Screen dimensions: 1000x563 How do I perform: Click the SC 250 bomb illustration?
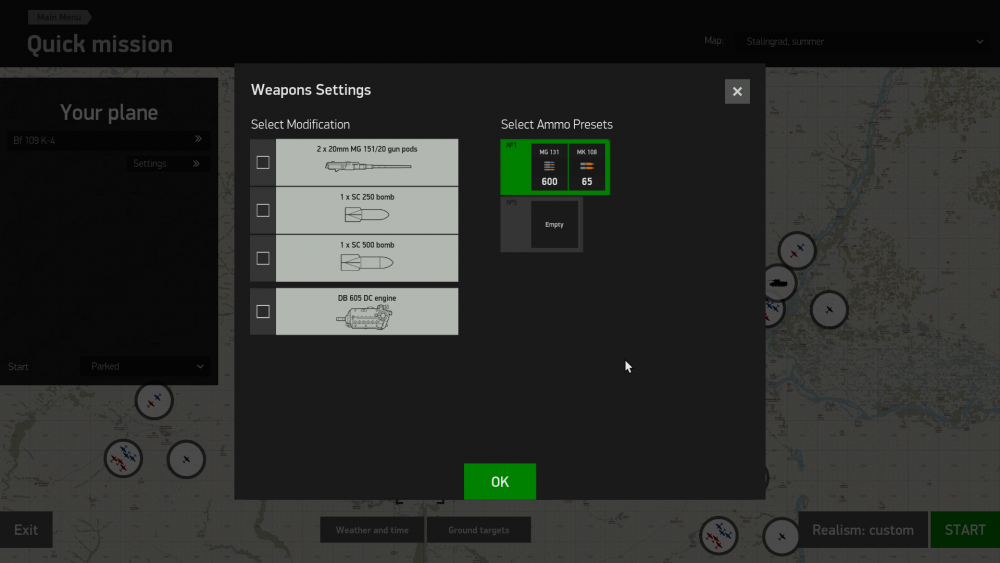click(x=367, y=215)
